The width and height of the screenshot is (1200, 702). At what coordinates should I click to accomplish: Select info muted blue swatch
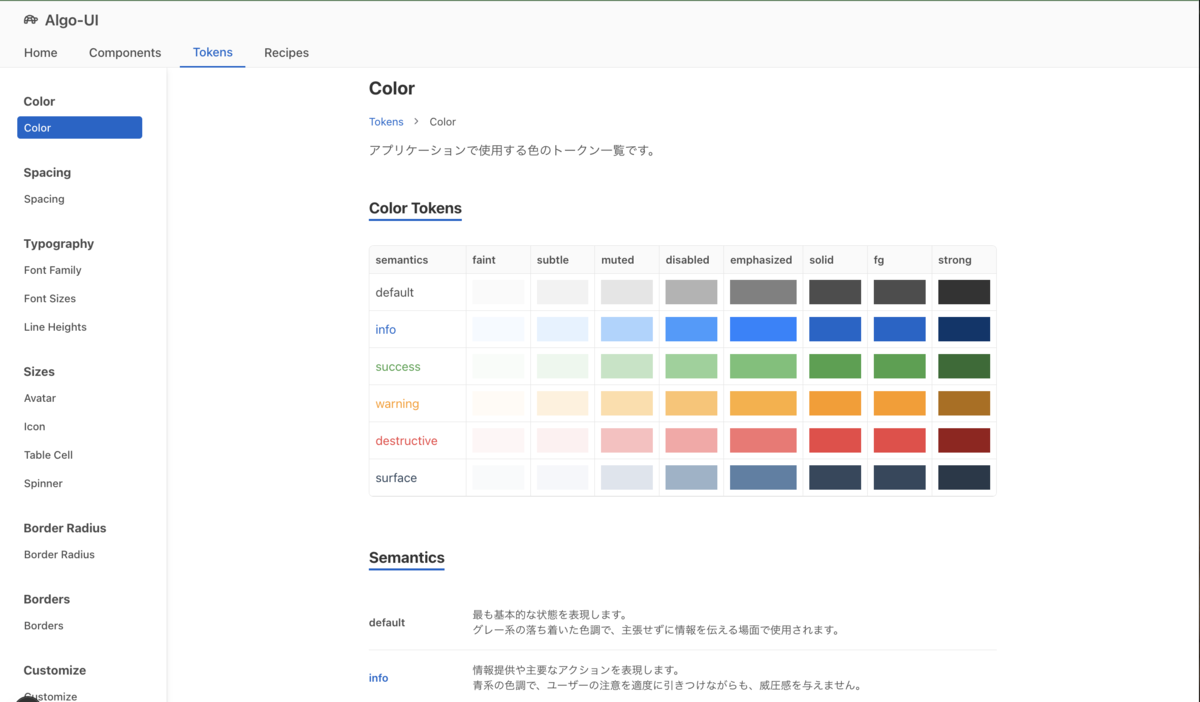coord(627,329)
